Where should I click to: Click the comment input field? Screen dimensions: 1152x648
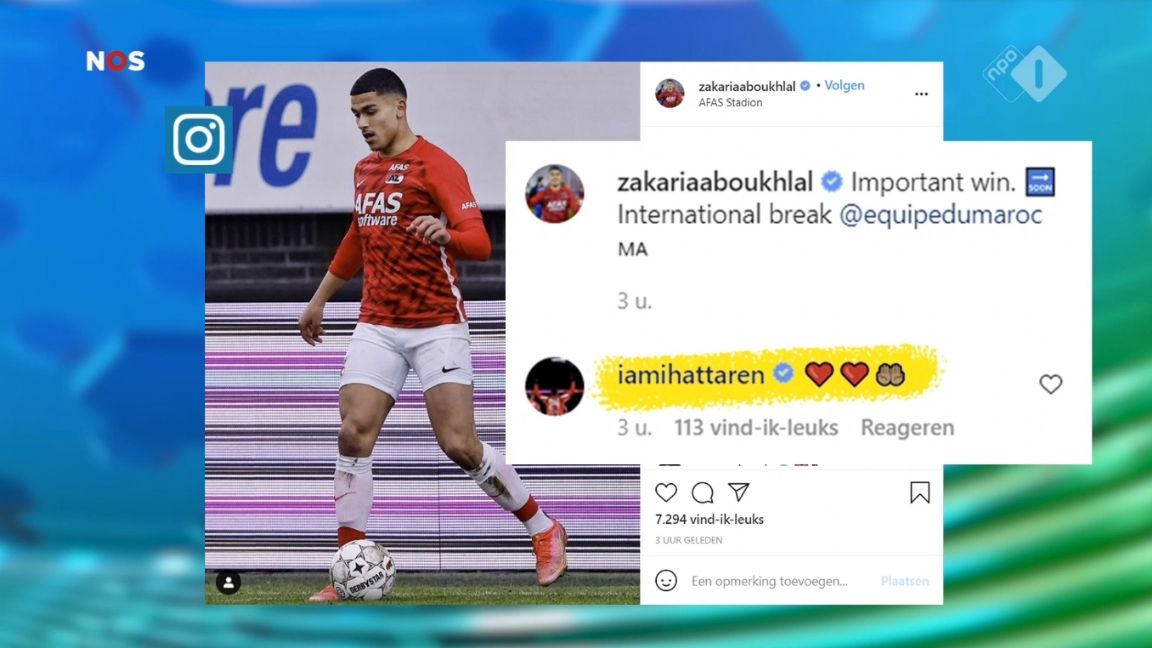click(780, 581)
